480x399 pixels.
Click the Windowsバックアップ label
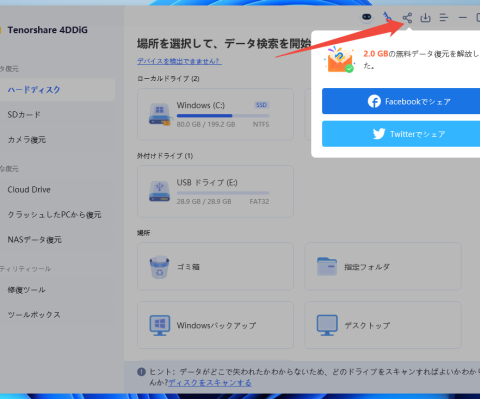pos(216,325)
